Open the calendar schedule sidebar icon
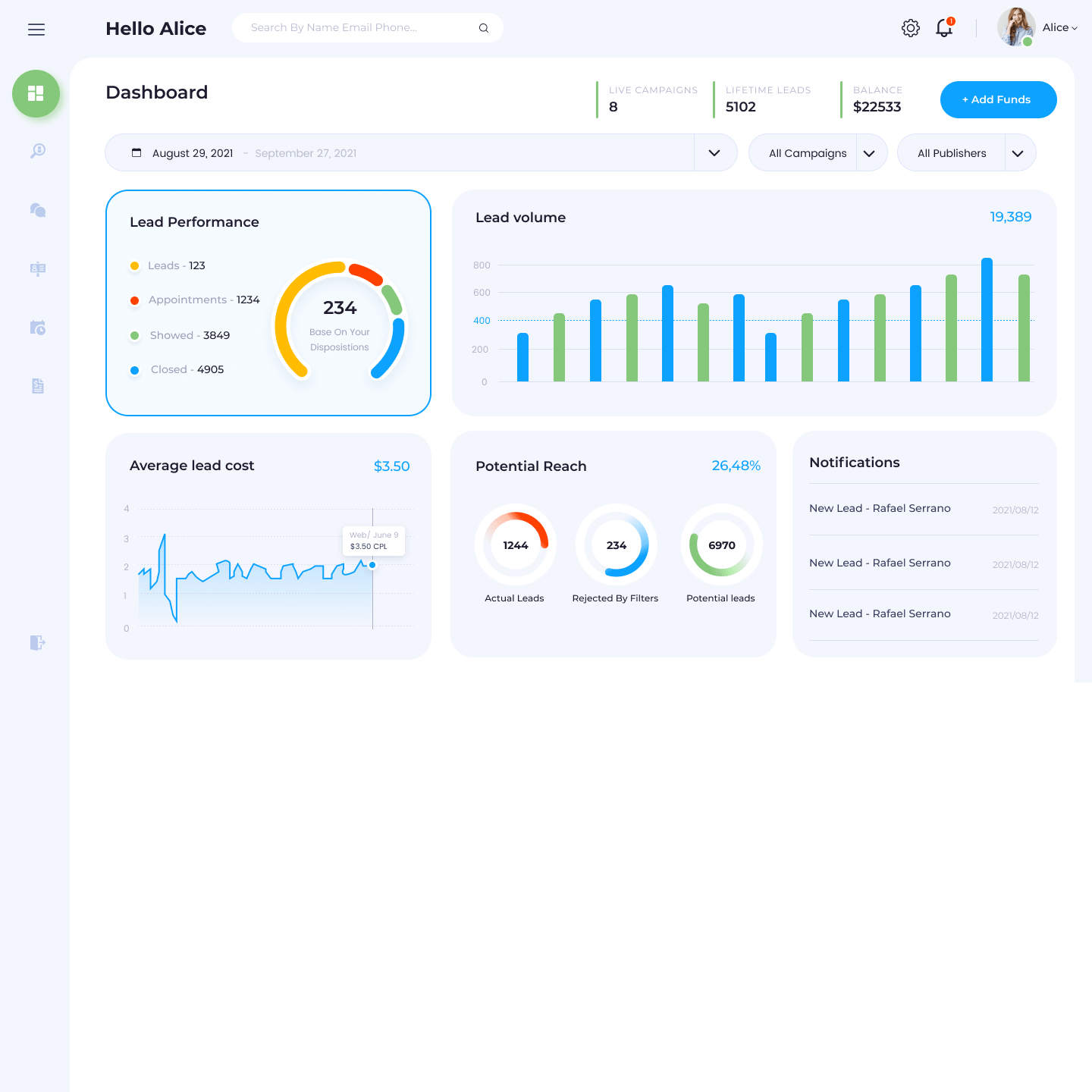 click(x=38, y=328)
